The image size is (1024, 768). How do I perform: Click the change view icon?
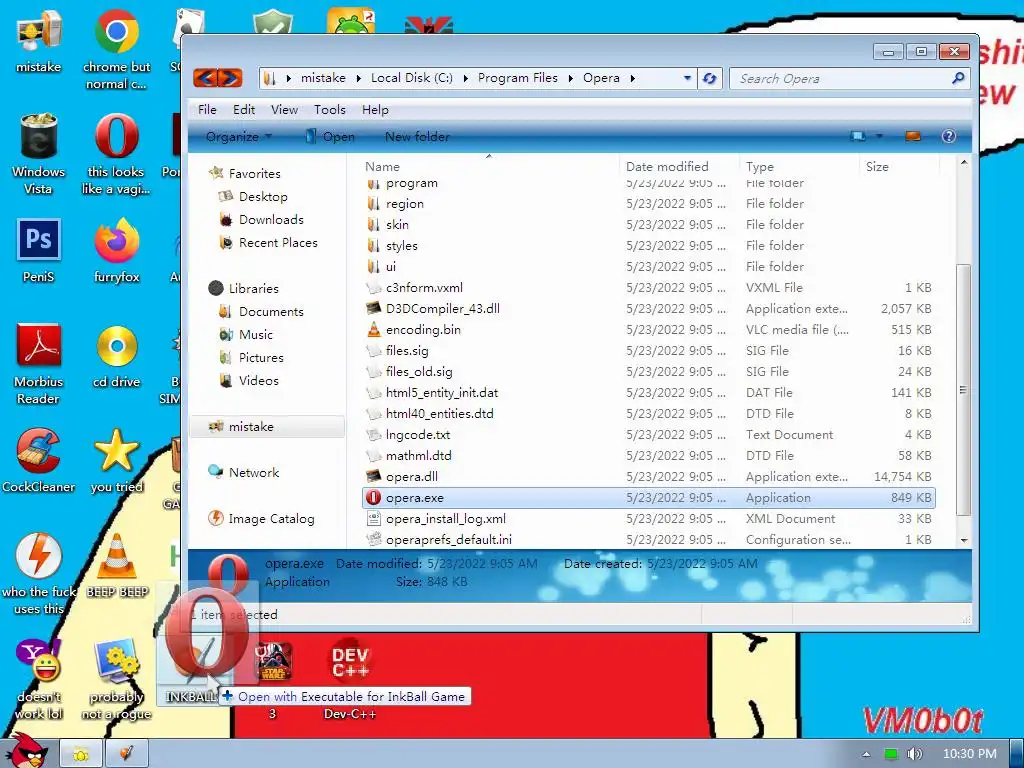click(858, 136)
